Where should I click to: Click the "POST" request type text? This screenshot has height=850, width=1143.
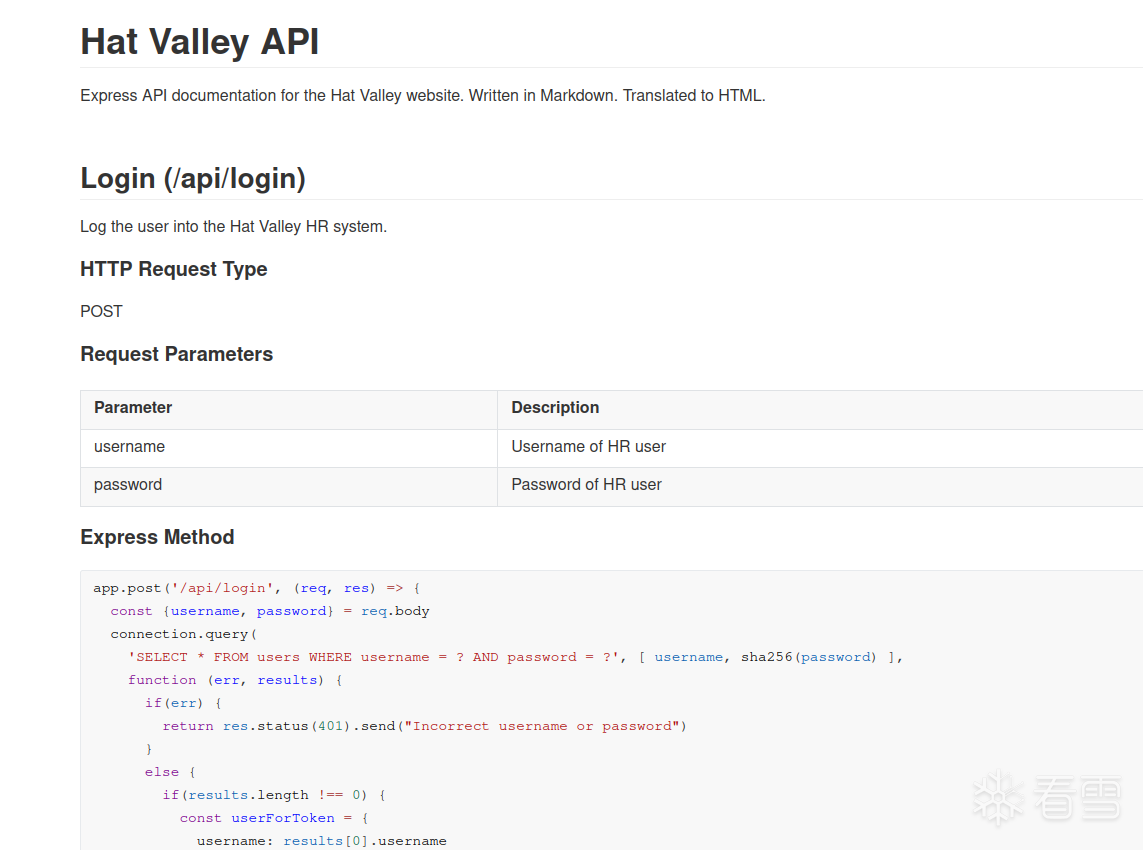101,311
